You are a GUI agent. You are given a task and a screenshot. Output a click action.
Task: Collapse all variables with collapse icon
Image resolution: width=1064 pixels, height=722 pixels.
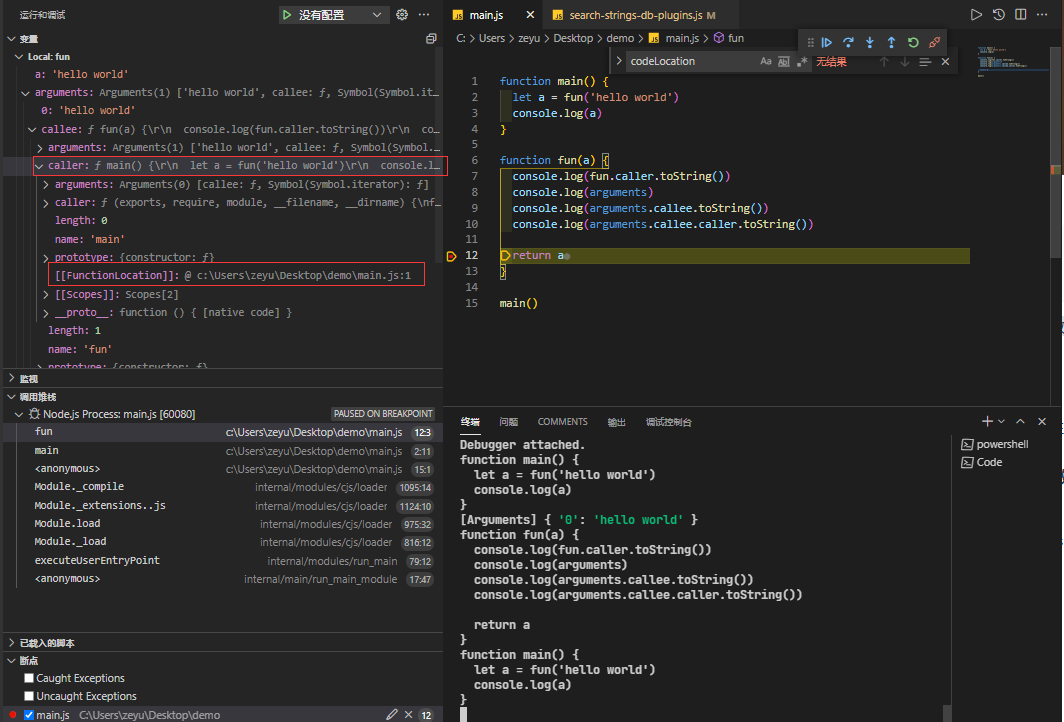pyautogui.click(x=431, y=38)
